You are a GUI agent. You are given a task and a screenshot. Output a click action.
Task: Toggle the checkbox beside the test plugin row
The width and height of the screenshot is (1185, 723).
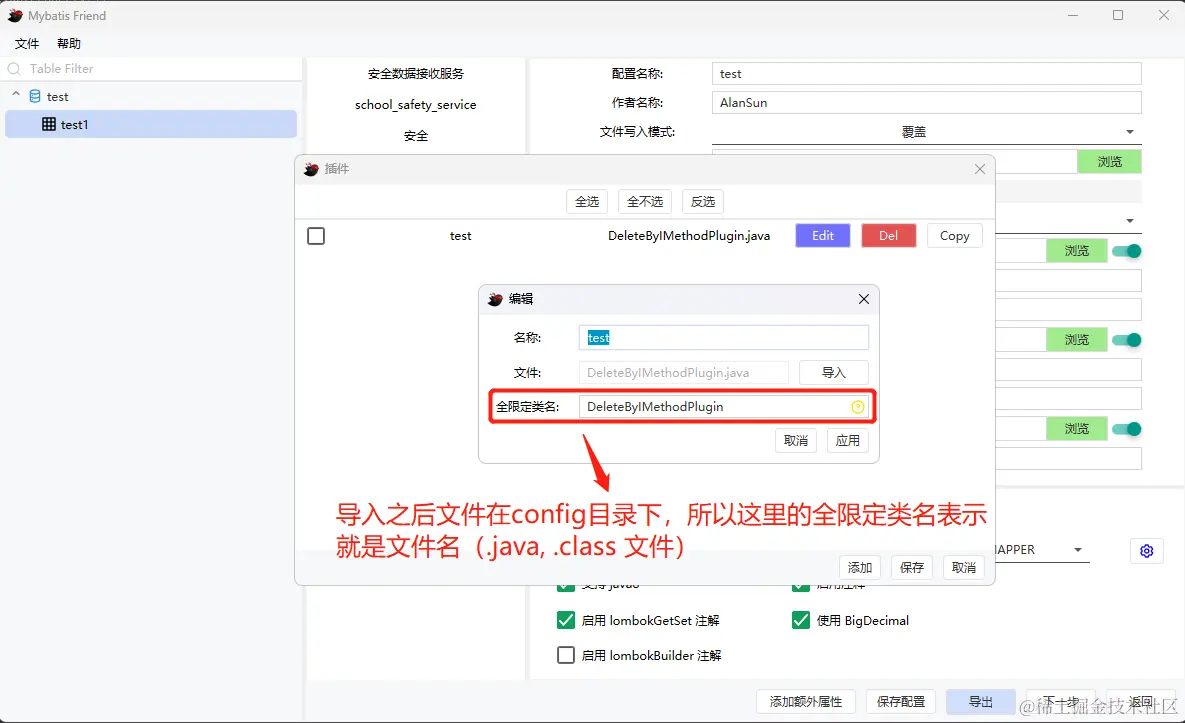point(315,235)
